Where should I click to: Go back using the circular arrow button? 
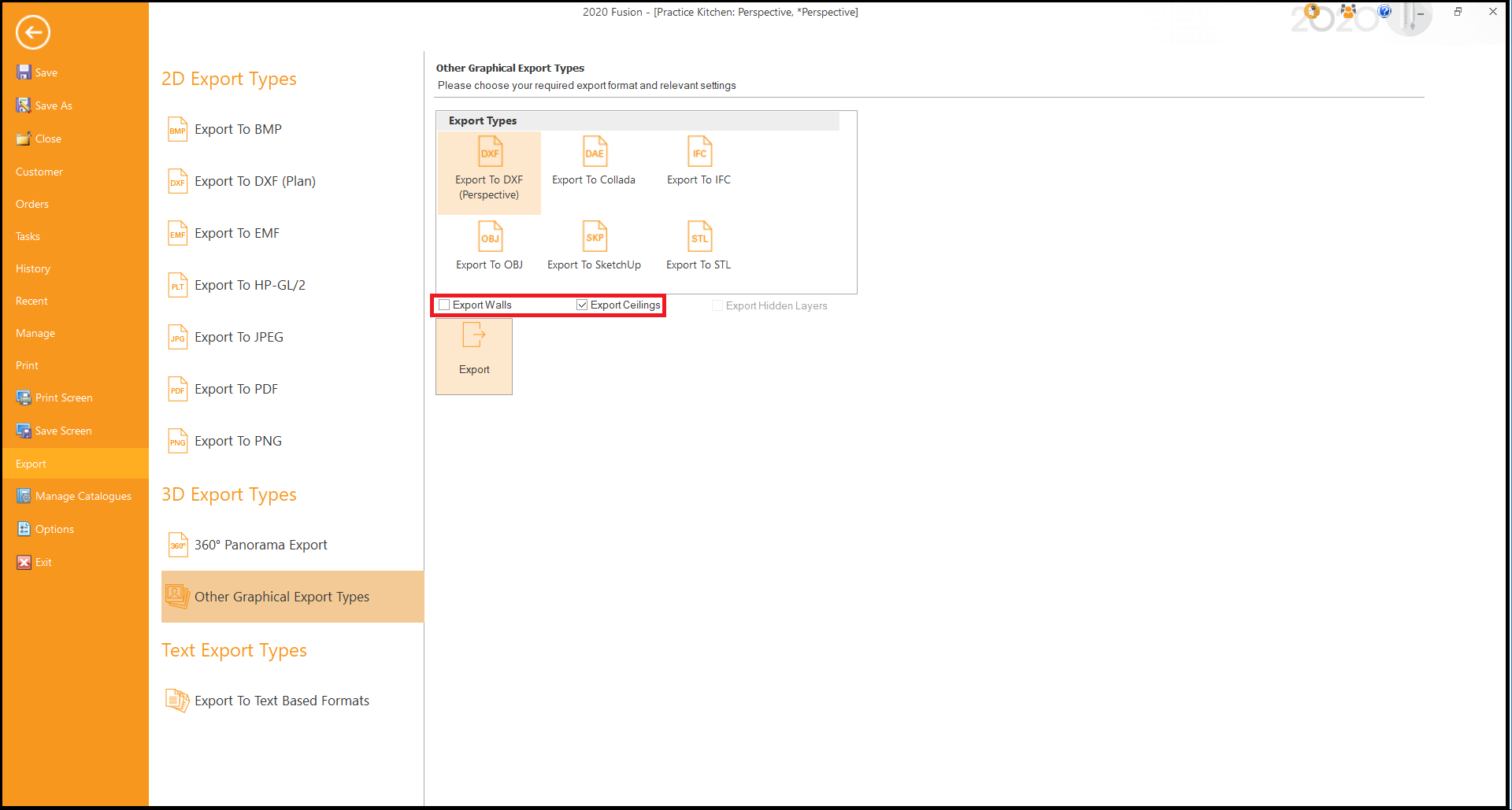tap(33, 32)
